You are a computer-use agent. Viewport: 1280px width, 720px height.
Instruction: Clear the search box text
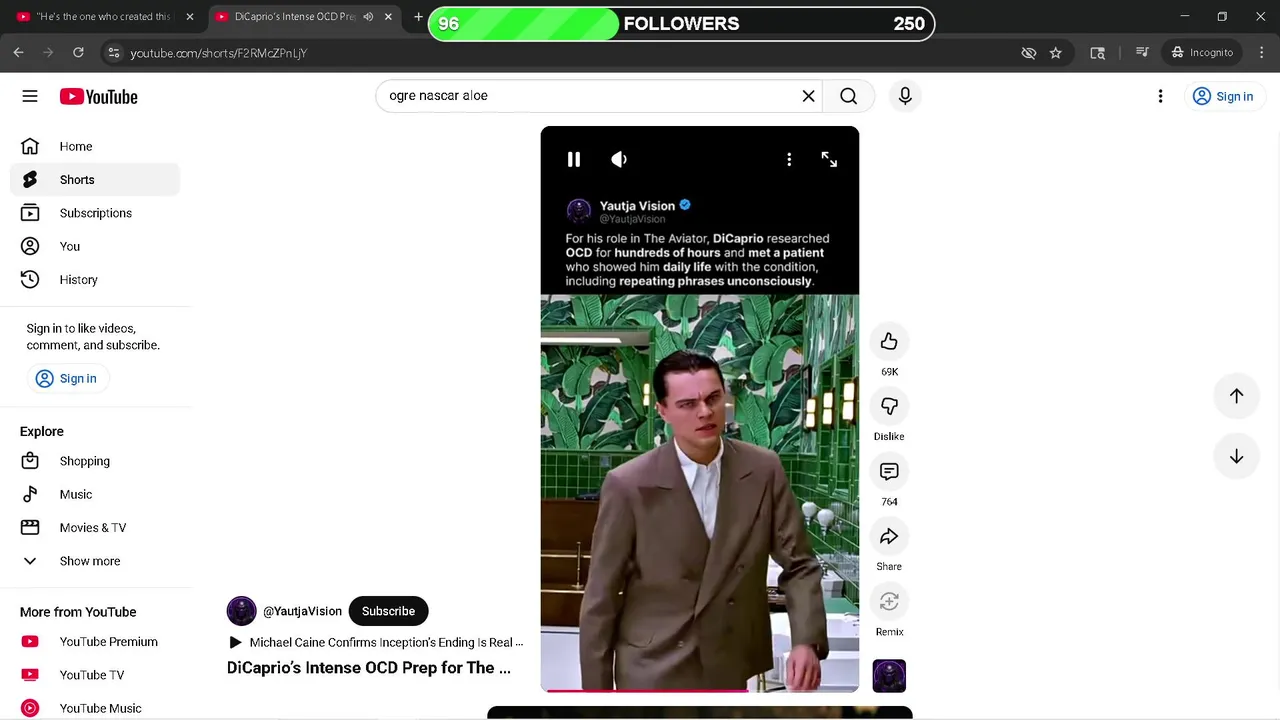tap(808, 96)
